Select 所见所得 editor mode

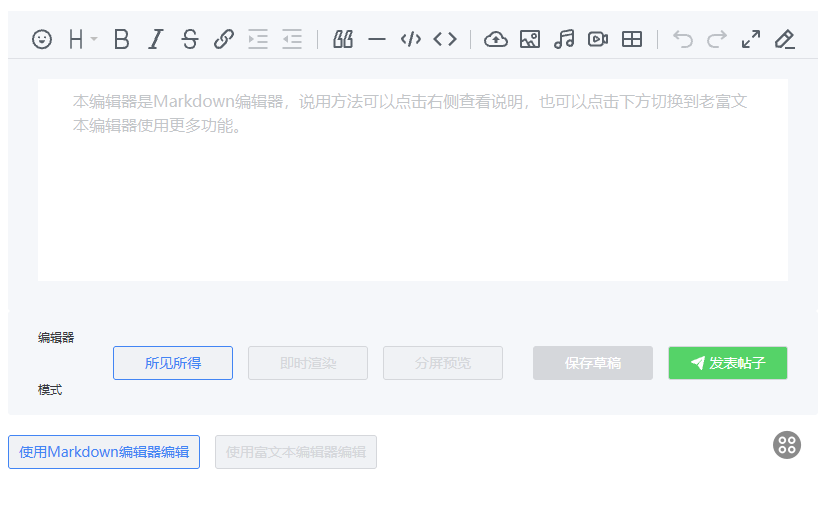tap(173, 363)
